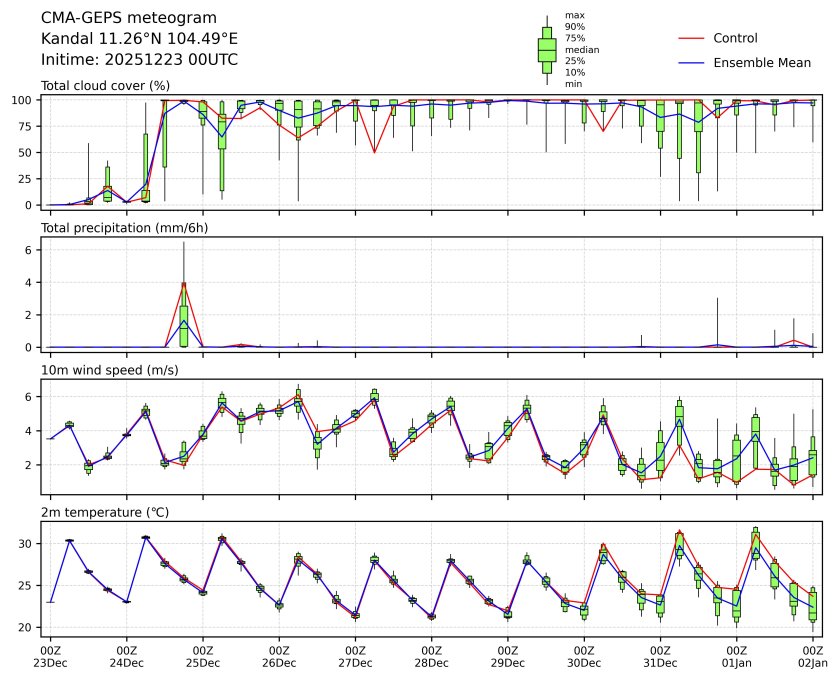This screenshot has width=839, height=680.
Task: Click the Kandal coordinates text
Action: pyautogui.click(x=139, y=38)
